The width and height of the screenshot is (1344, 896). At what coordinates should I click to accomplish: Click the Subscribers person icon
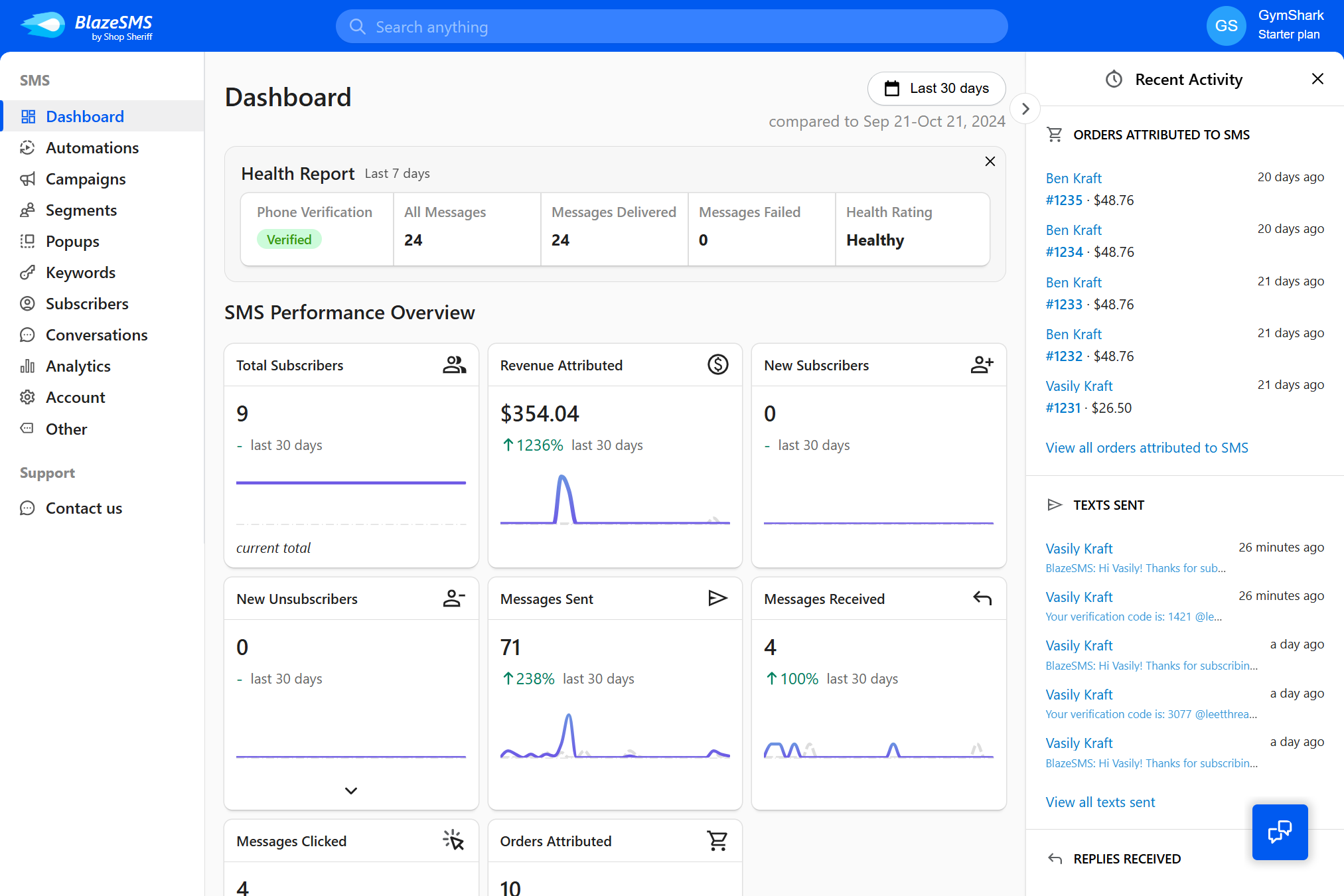(x=27, y=304)
